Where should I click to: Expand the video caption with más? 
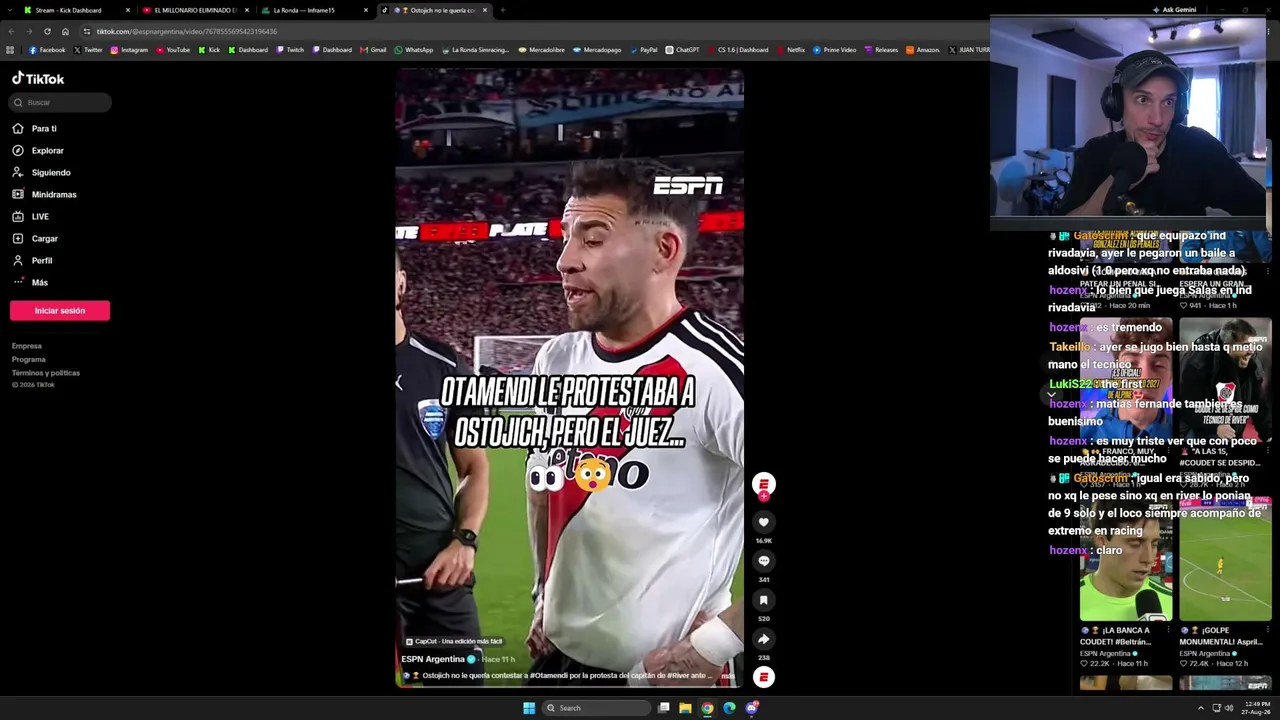coord(728,676)
